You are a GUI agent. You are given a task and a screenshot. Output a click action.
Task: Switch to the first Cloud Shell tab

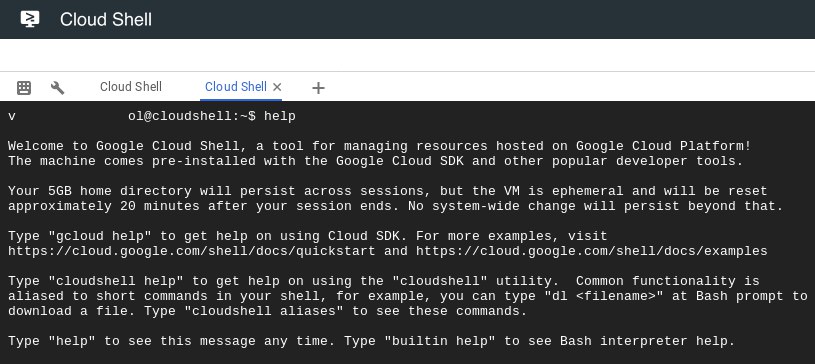coord(130,87)
